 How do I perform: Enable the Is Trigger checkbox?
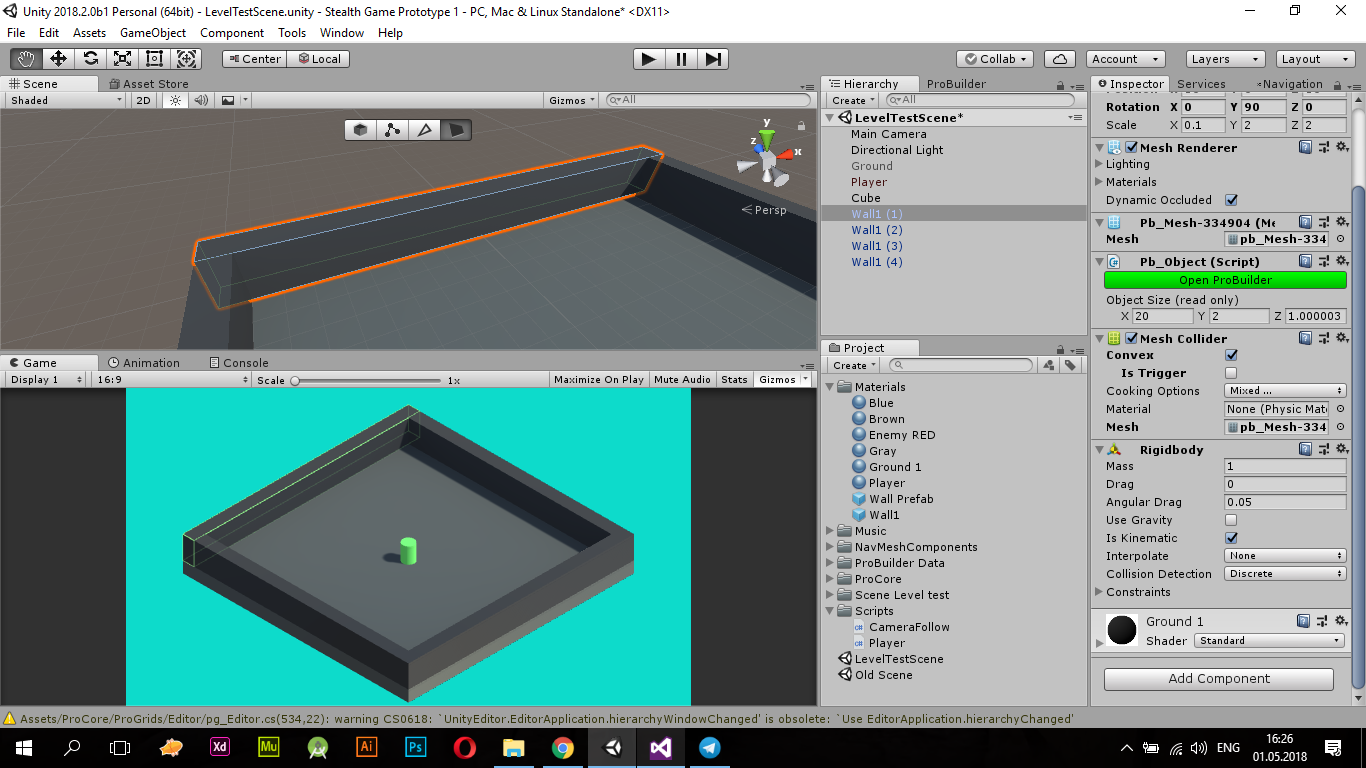click(1231, 373)
